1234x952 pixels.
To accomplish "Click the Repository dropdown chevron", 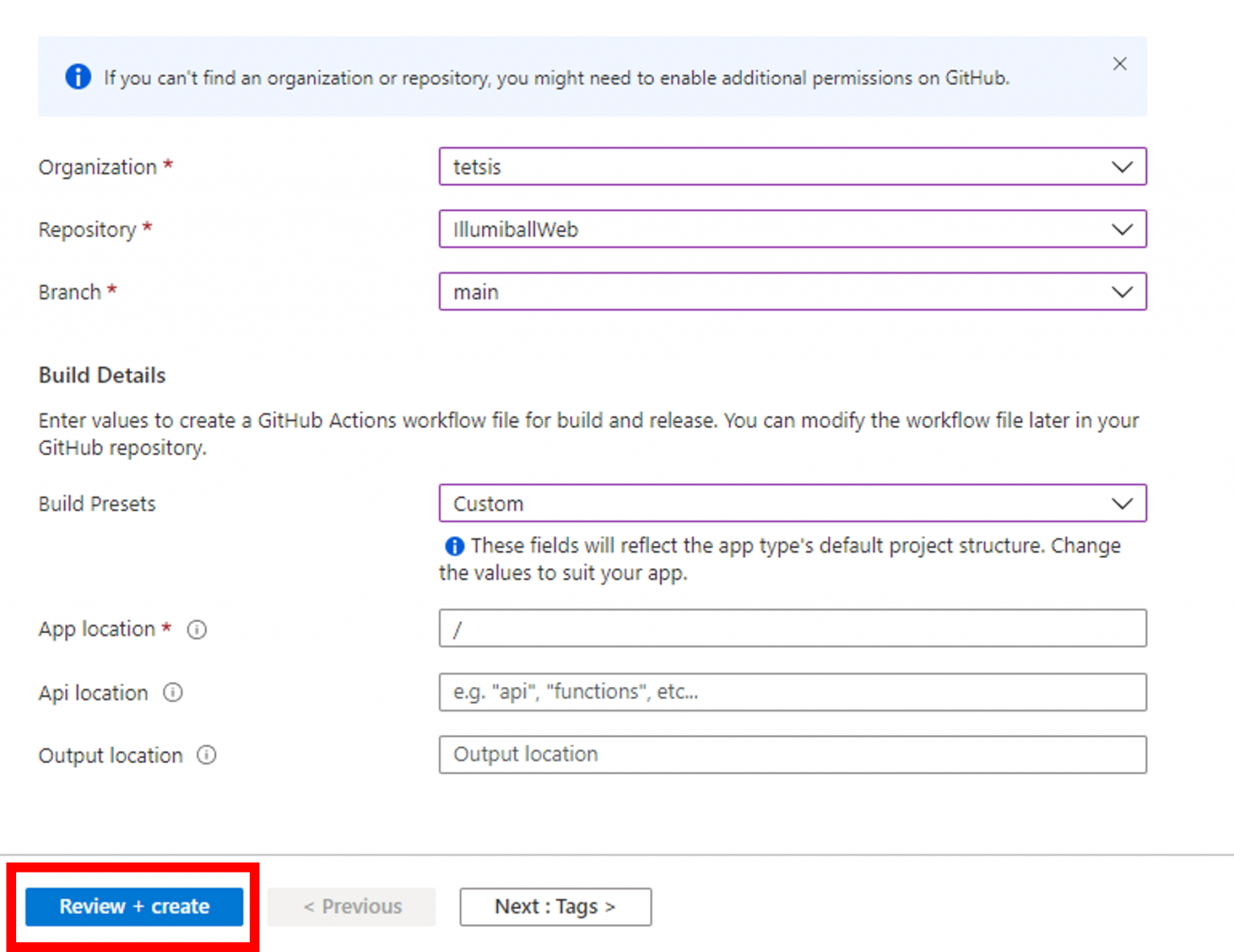I will pyautogui.click(x=1122, y=229).
